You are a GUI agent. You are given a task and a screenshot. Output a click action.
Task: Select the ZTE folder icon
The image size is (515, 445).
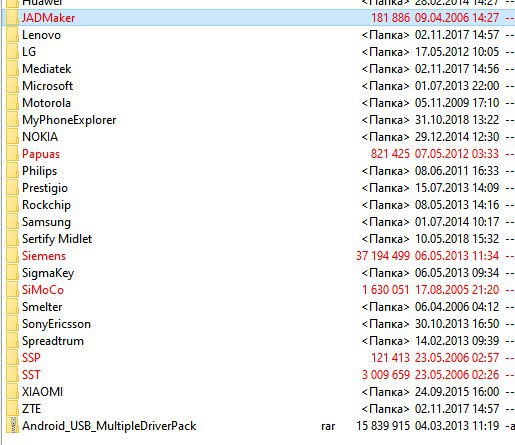click(x=12, y=409)
